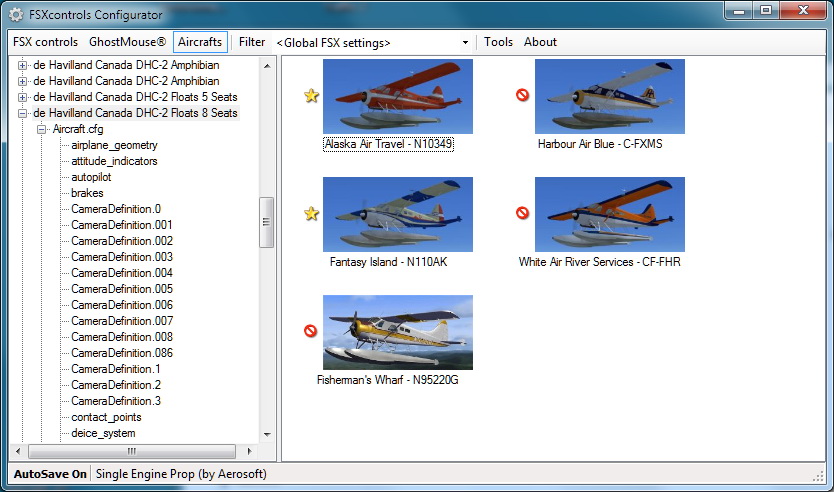Select the Aircraft.cfg tree label
The width and height of the screenshot is (834, 492).
pyautogui.click(x=78, y=129)
